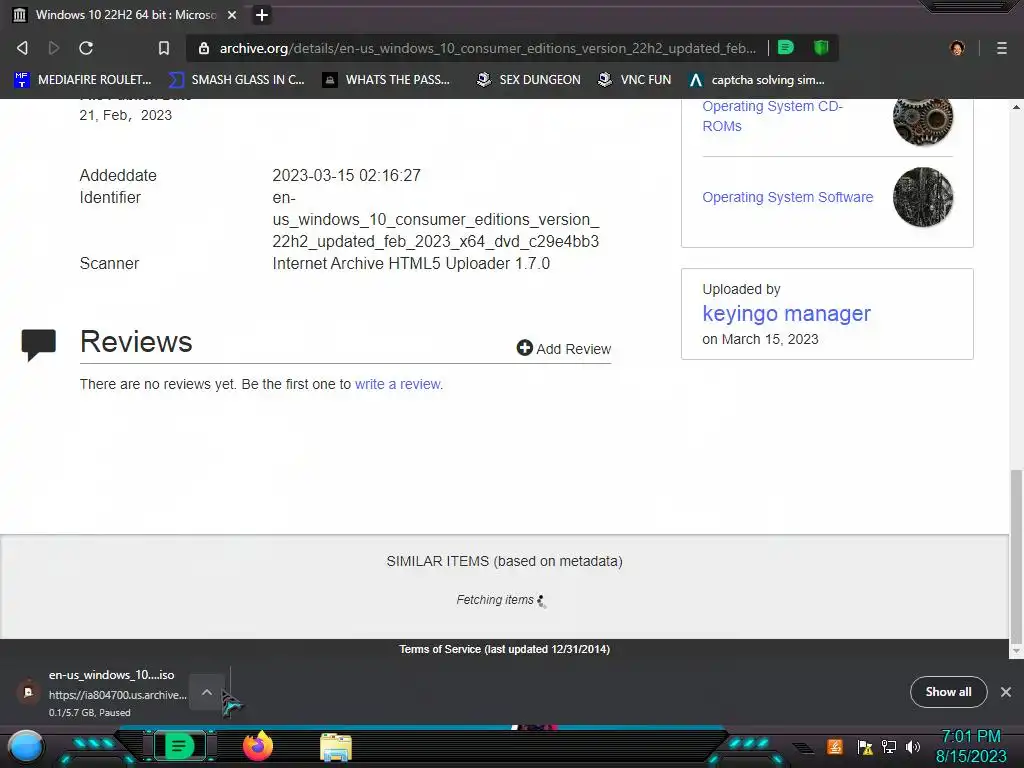The width and height of the screenshot is (1024, 768).
Task: Click Show all downloads button
Action: coord(948,692)
